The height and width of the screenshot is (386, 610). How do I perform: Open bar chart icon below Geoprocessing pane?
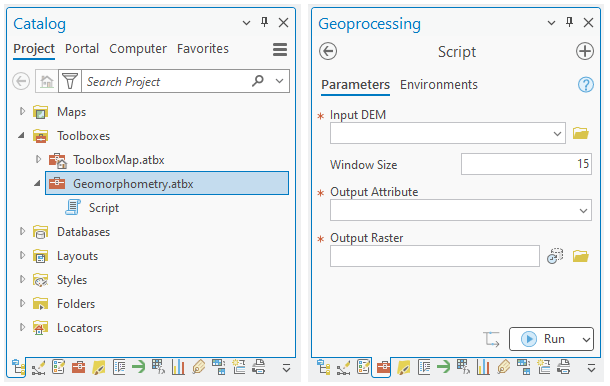483,367
